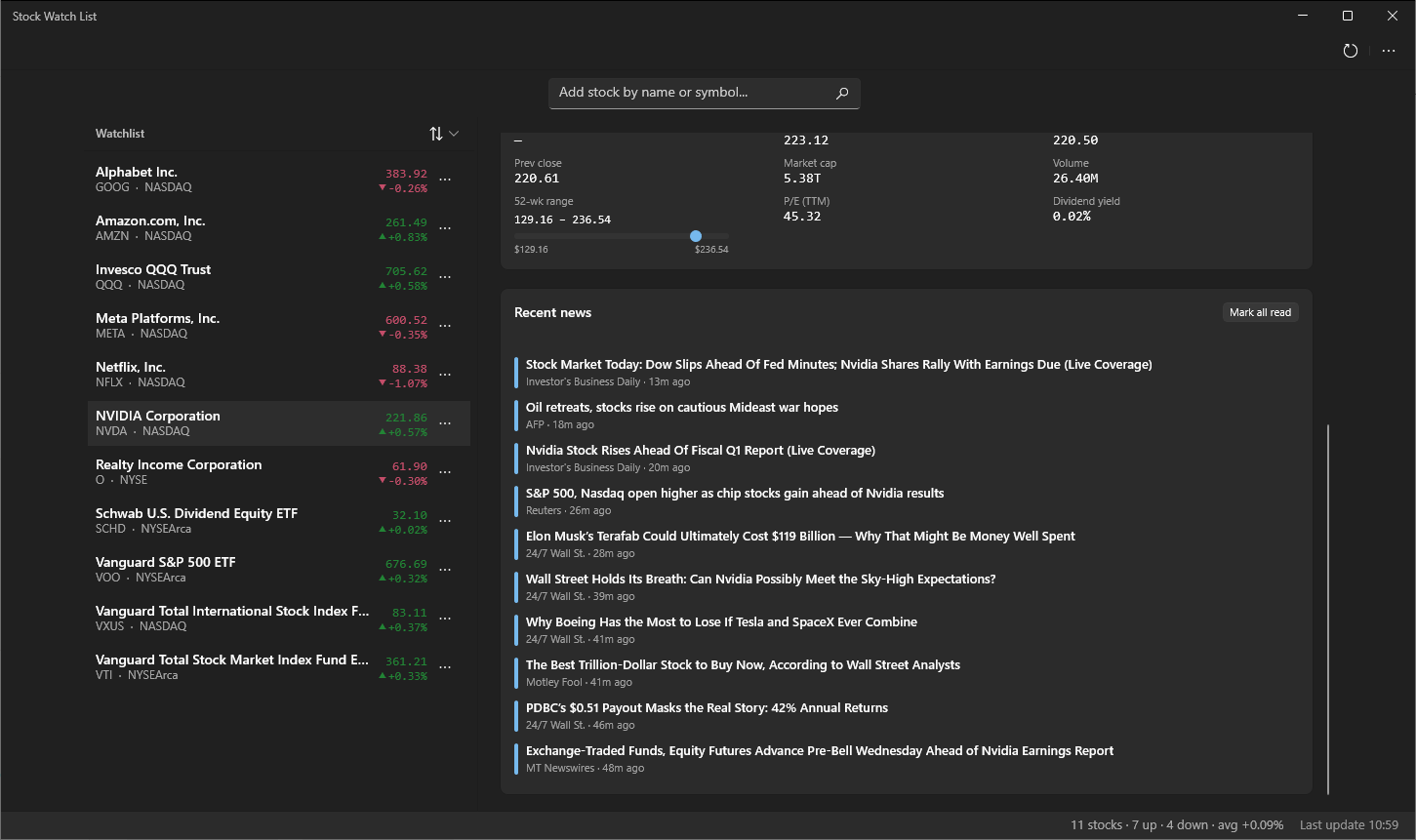Click the Market cap value 5.38T

[802, 179]
